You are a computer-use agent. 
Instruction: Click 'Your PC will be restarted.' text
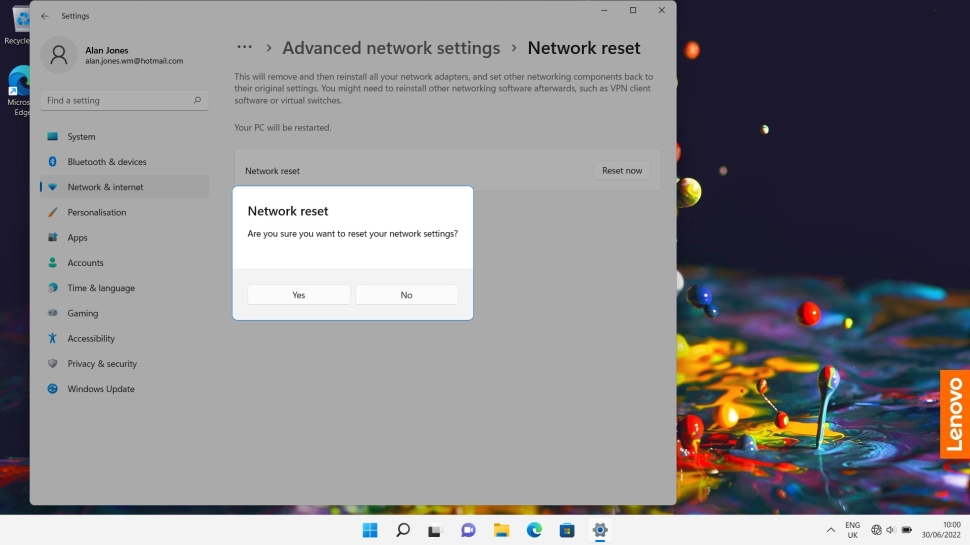(283, 127)
